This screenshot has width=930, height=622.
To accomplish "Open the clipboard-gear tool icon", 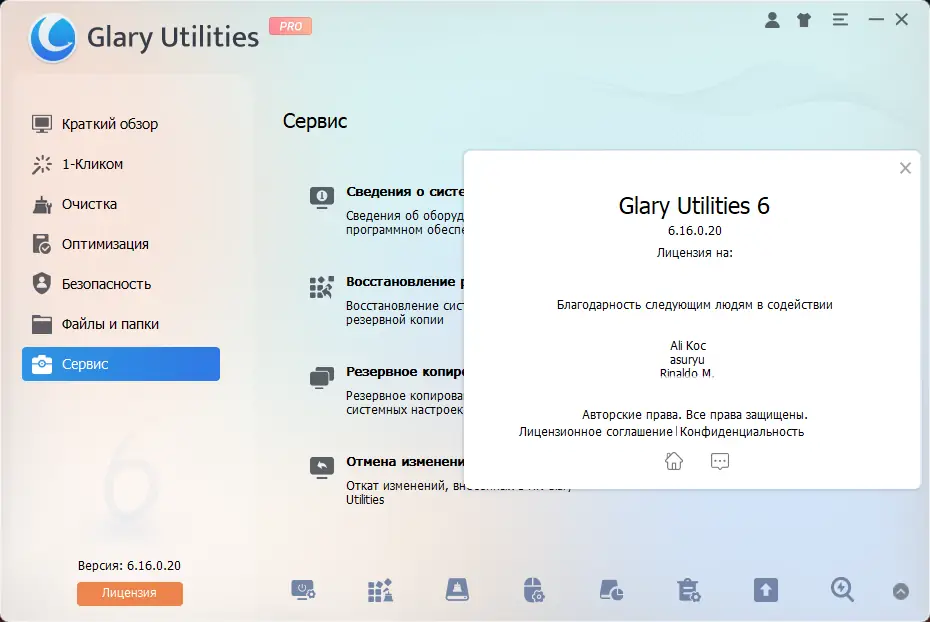I will [x=689, y=591].
